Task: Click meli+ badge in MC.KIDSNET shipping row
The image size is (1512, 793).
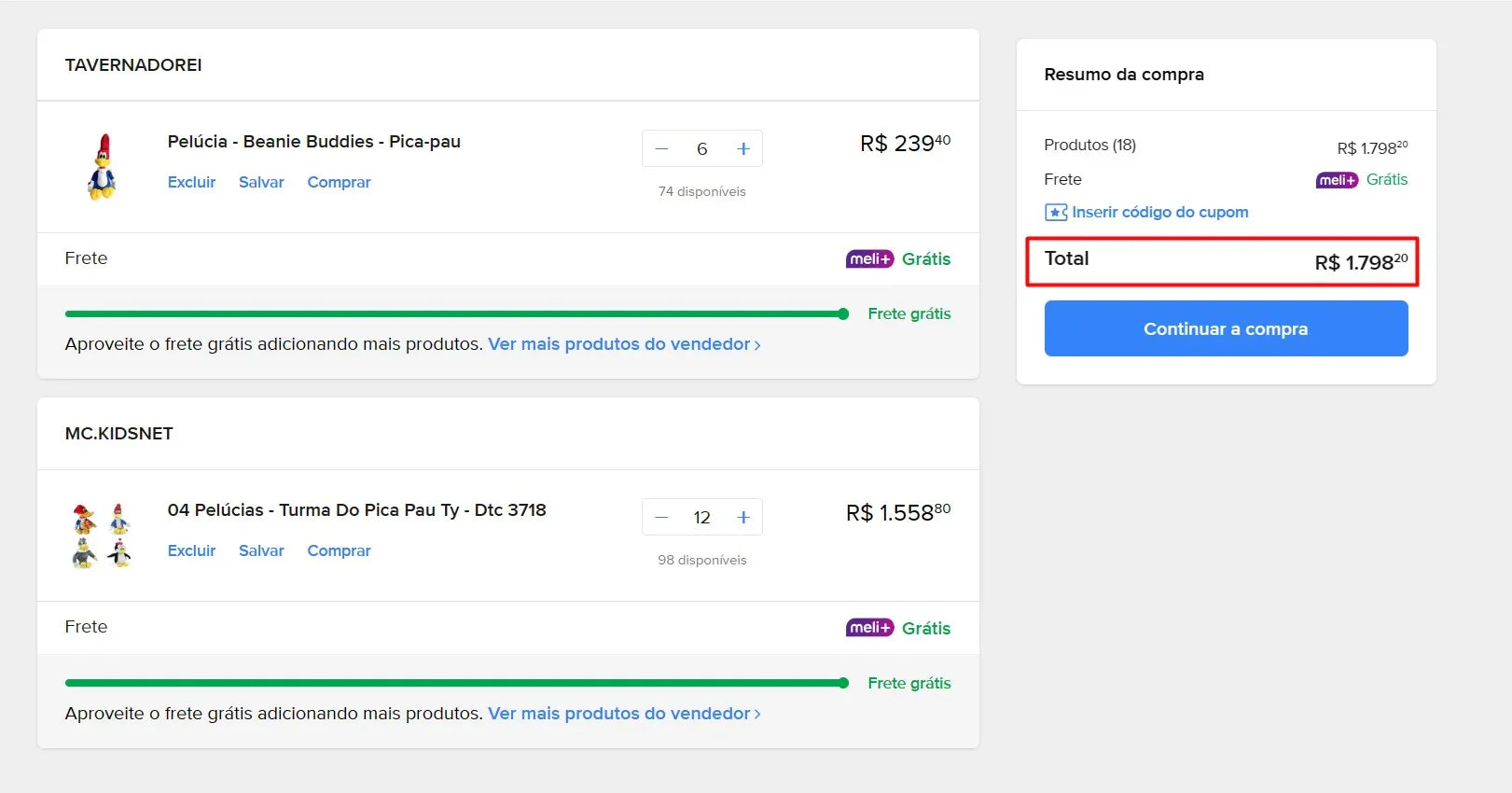Action: pyautogui.click(x=869, y=628)
